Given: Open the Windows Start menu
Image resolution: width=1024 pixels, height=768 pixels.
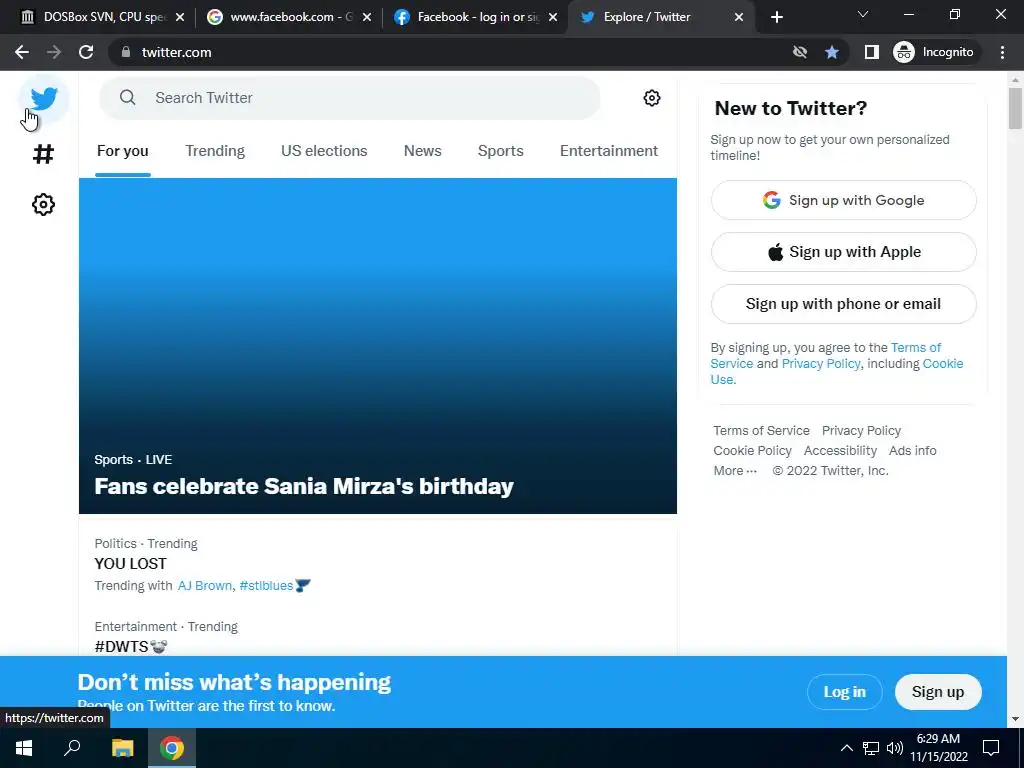Looking at the screenshot, I should click(24, 748).
